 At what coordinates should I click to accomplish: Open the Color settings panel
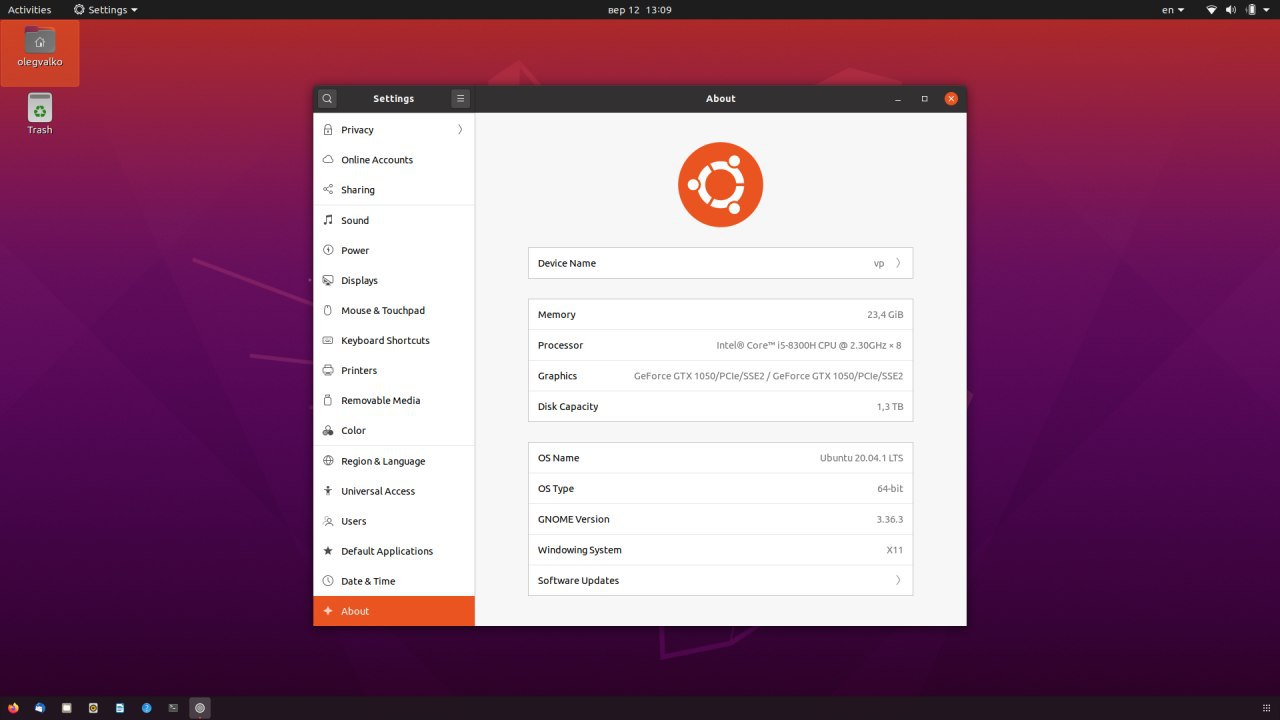[394, 430]
